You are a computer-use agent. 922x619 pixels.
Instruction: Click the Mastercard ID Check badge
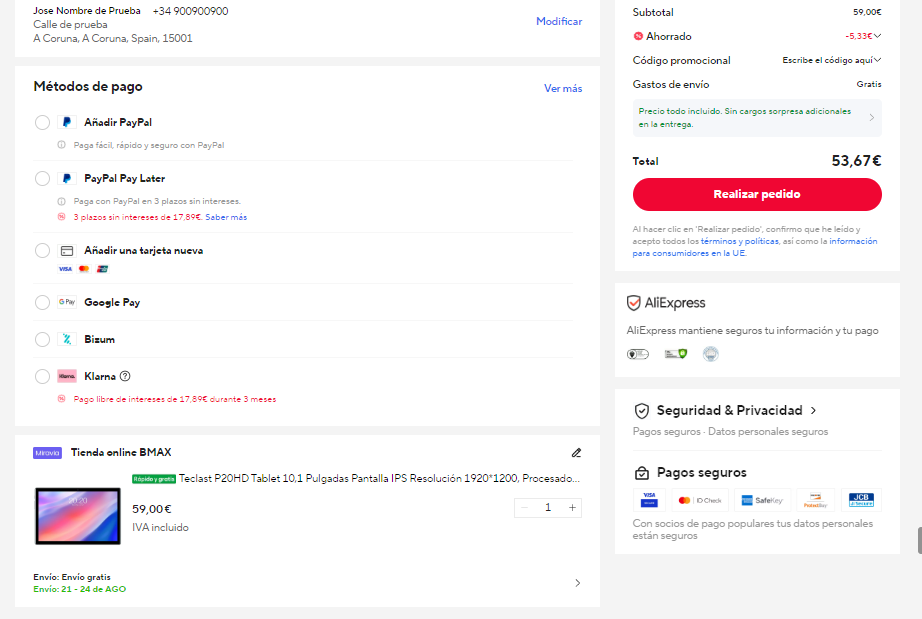[x=700, y=500]
